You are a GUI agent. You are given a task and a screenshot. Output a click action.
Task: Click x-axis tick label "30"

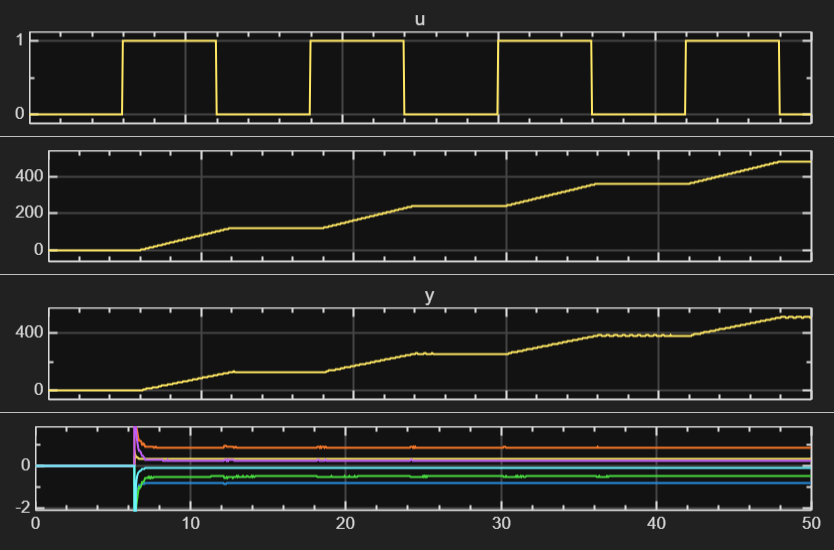(501, 522)
